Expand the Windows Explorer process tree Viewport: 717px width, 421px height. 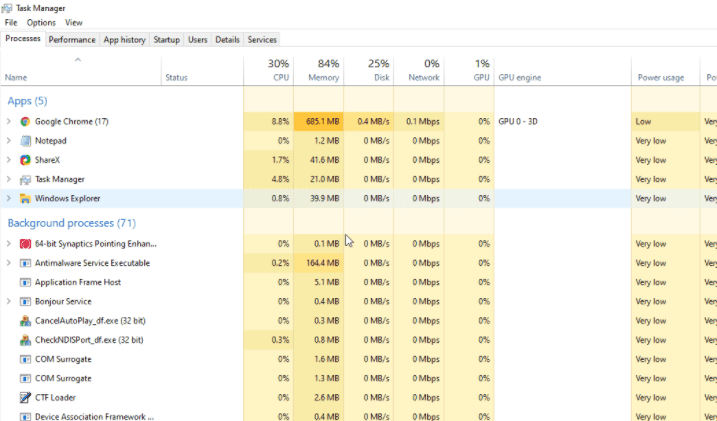(x=9, y=198)
